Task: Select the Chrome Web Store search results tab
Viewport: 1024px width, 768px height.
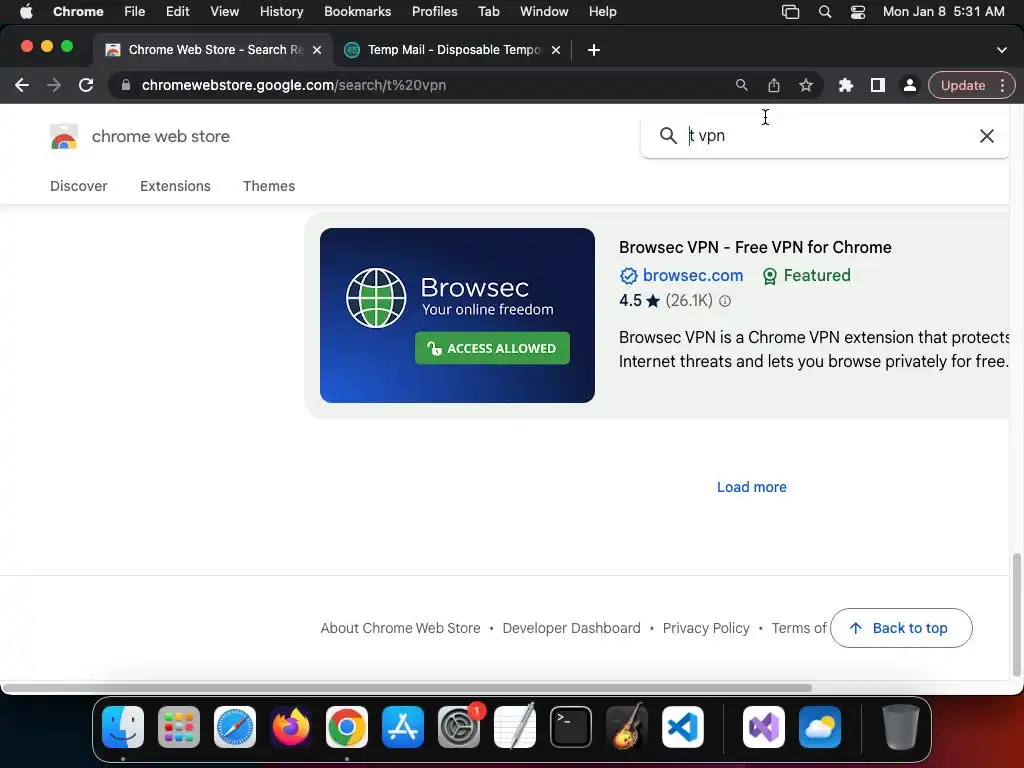Action: (x=214, y=50)
